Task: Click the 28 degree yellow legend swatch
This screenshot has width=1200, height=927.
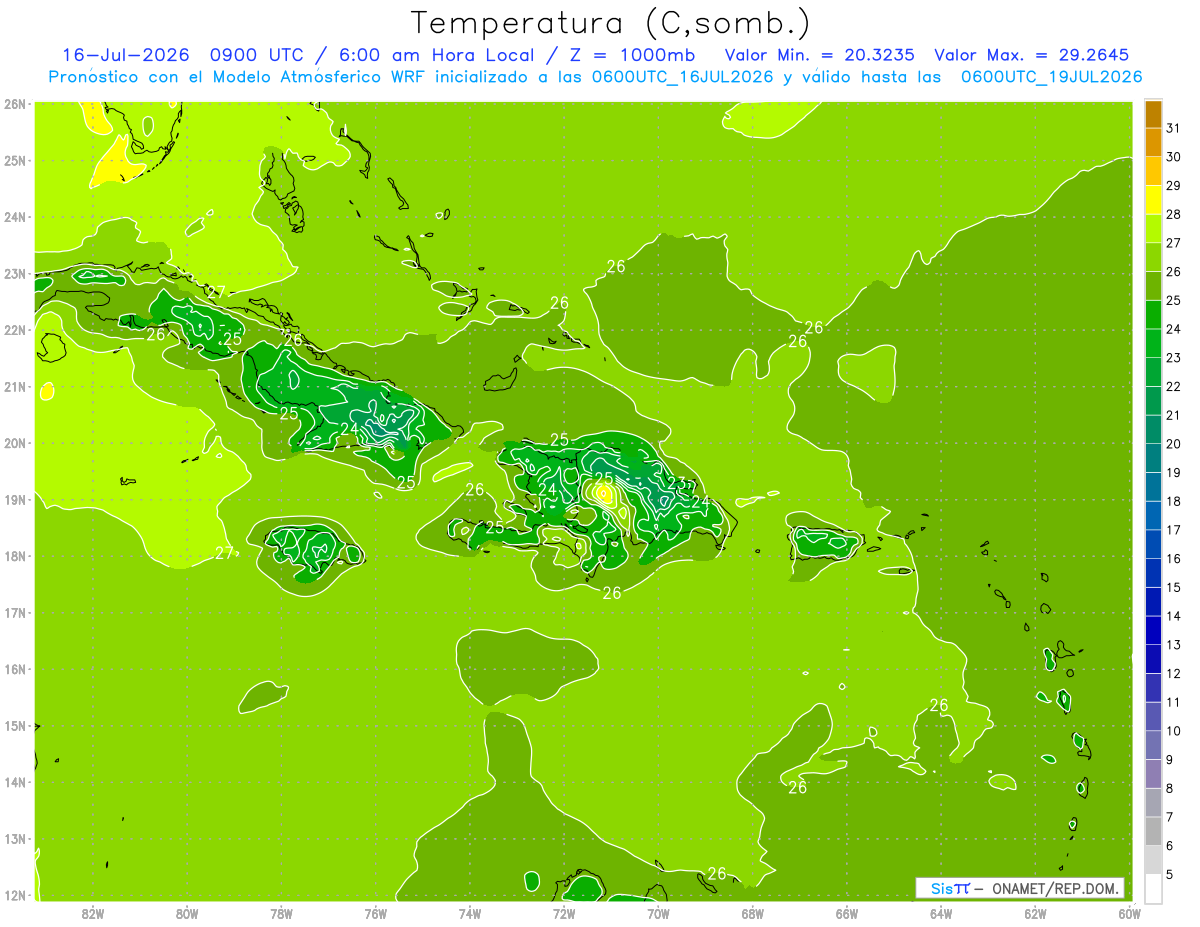Action: (x=1153, y=201)
